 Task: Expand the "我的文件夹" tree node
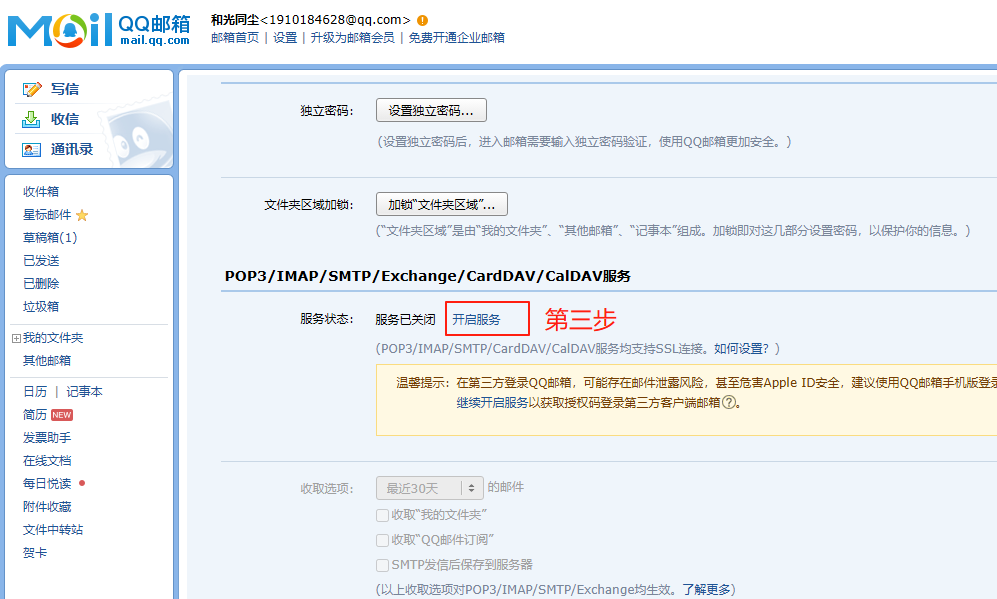16,339
